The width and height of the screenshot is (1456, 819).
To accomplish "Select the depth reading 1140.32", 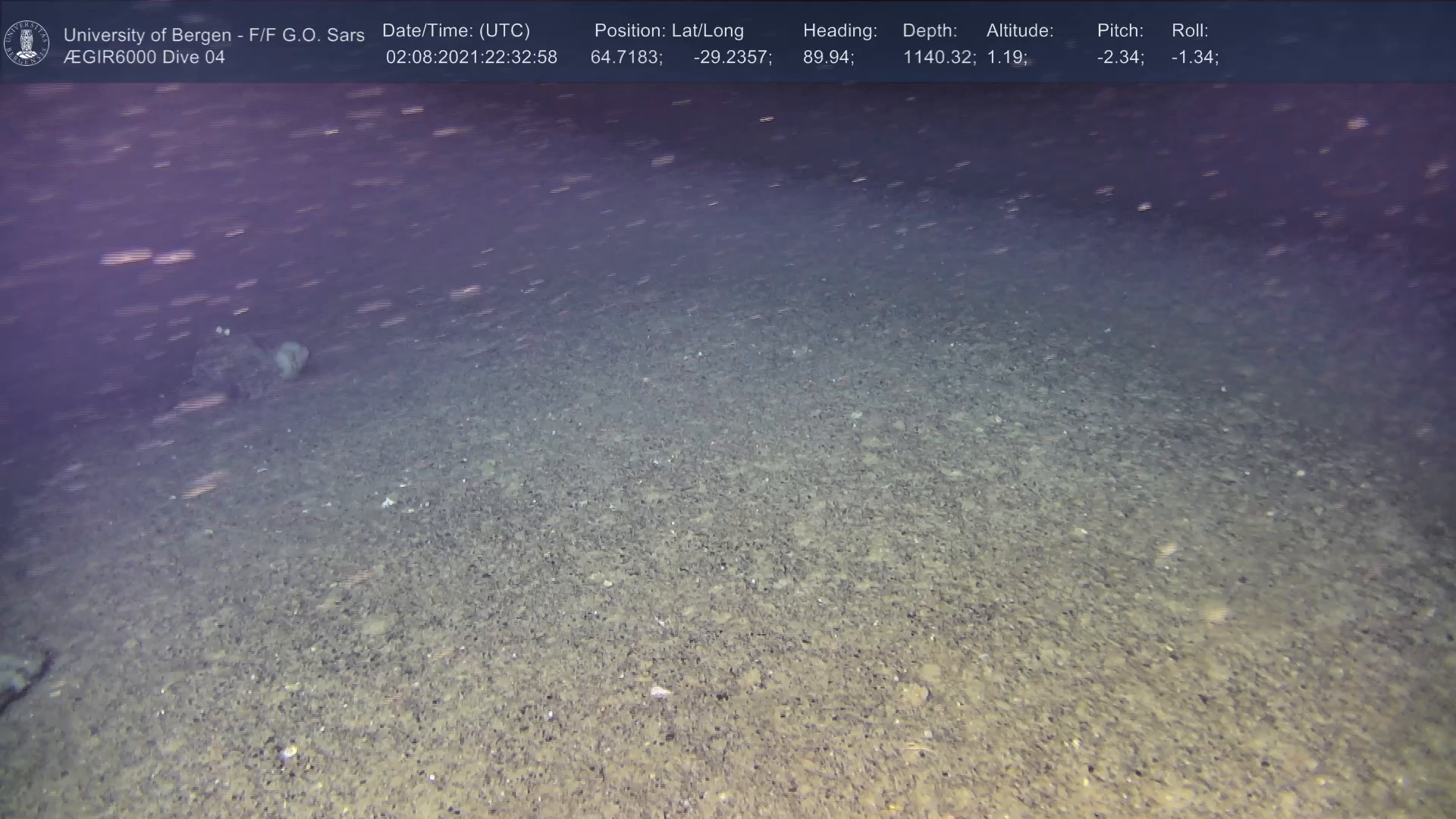I will click(x=938, y=58).
